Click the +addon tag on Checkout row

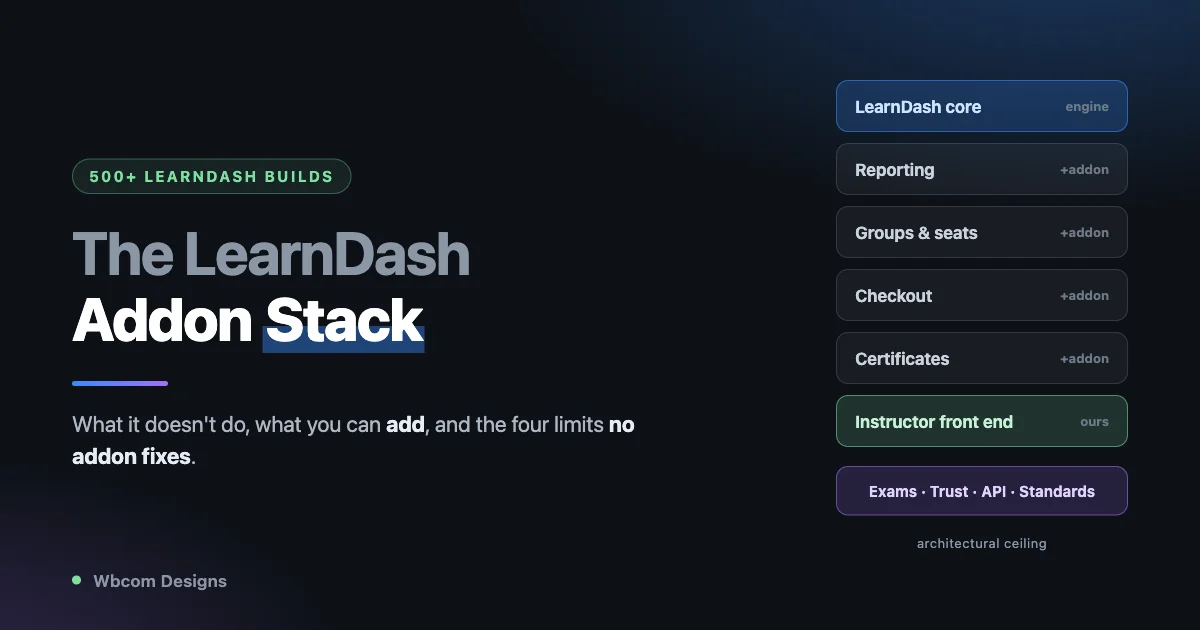click(1084, 296)
